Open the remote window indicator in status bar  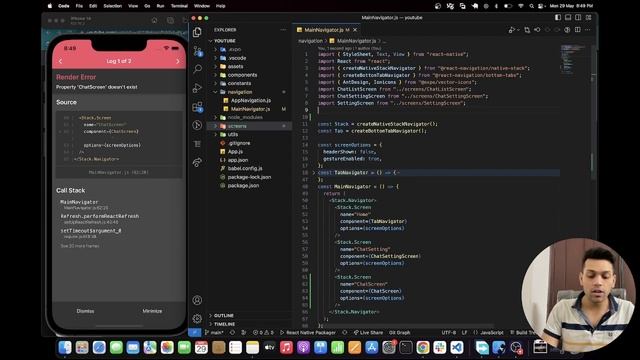[x=195, y=333]
